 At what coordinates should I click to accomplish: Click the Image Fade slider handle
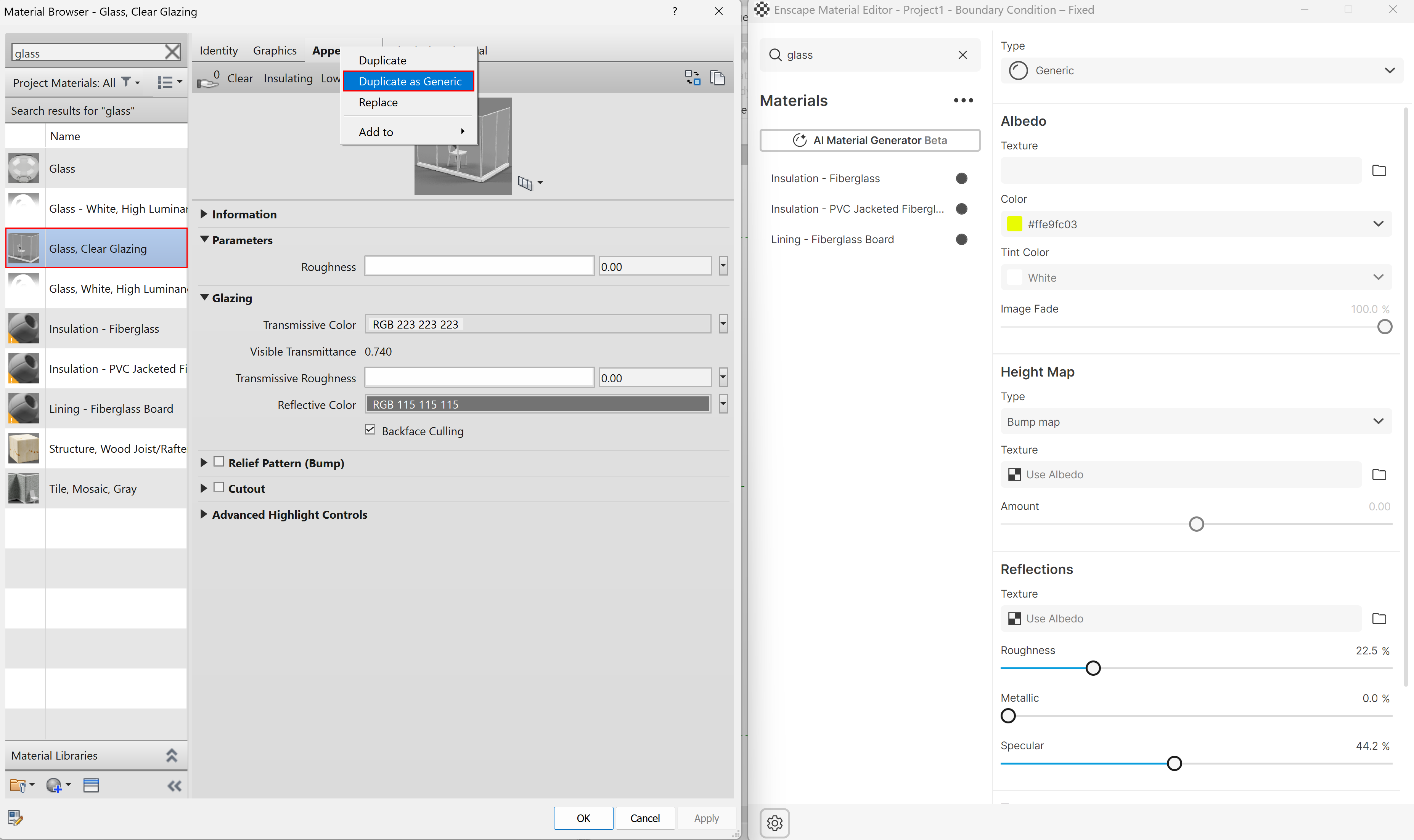[x=1384, y=327]
